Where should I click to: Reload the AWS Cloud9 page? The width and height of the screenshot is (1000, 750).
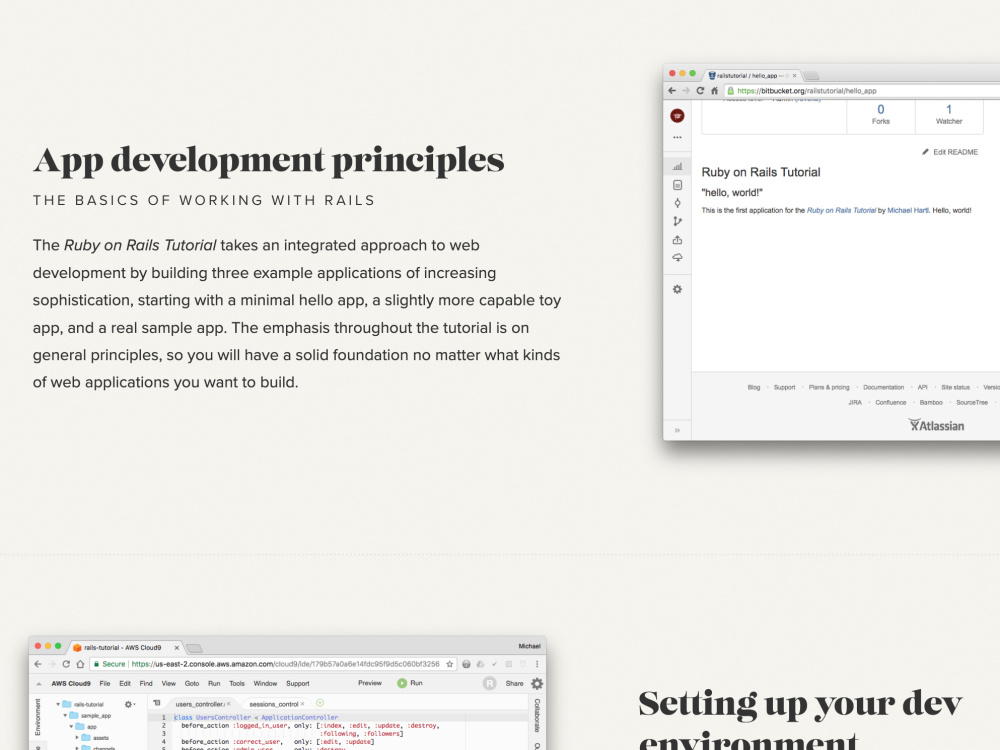[66, 664]
